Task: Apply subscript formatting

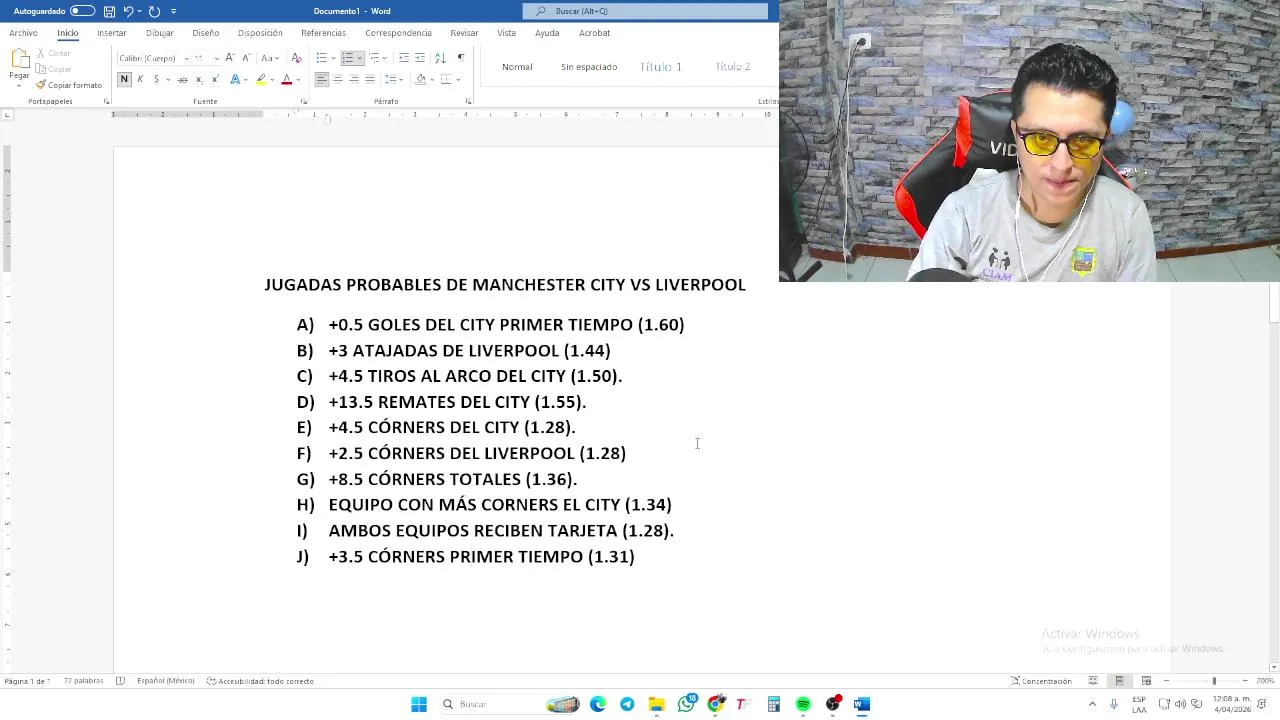Action: pyautogui.click(x=199, y=79)
